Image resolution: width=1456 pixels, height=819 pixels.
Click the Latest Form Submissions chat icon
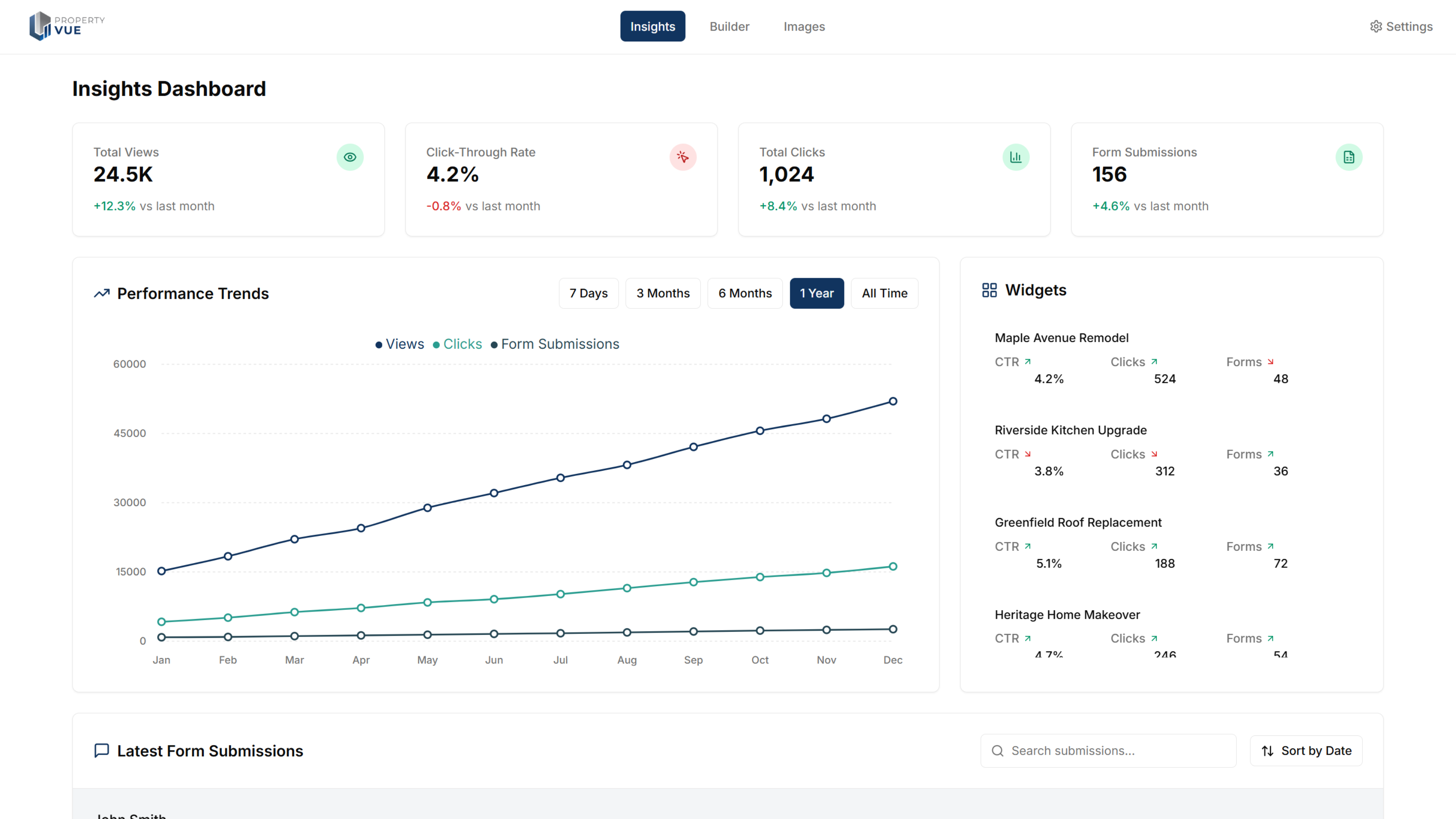(x=102, y=750)
